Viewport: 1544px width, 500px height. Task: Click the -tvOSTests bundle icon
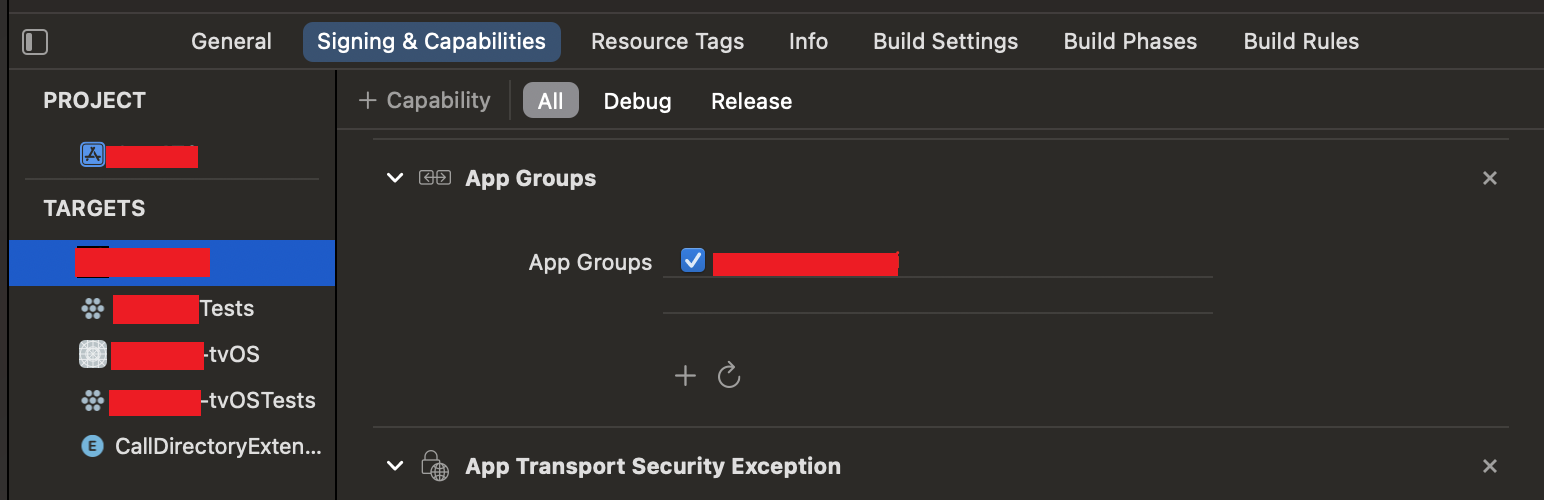[92, 401]
